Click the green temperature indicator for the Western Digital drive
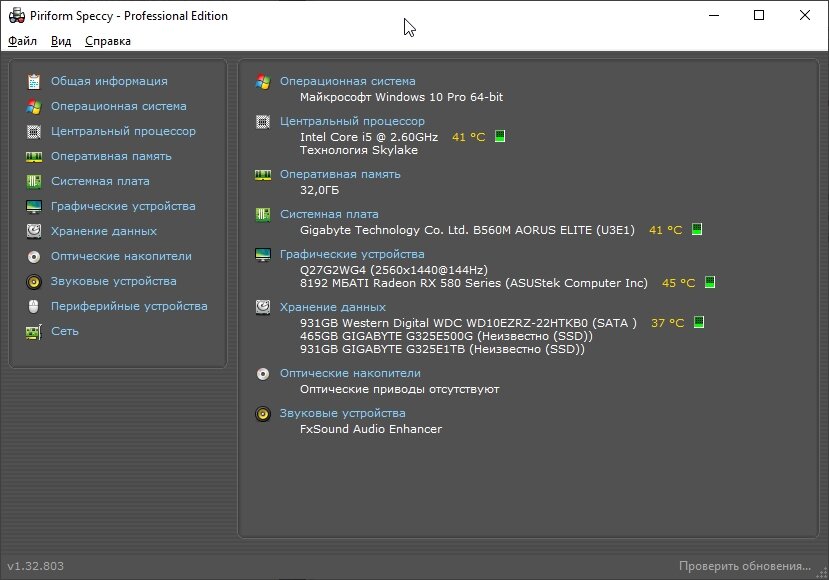829x580 pixels. (699, 323)
